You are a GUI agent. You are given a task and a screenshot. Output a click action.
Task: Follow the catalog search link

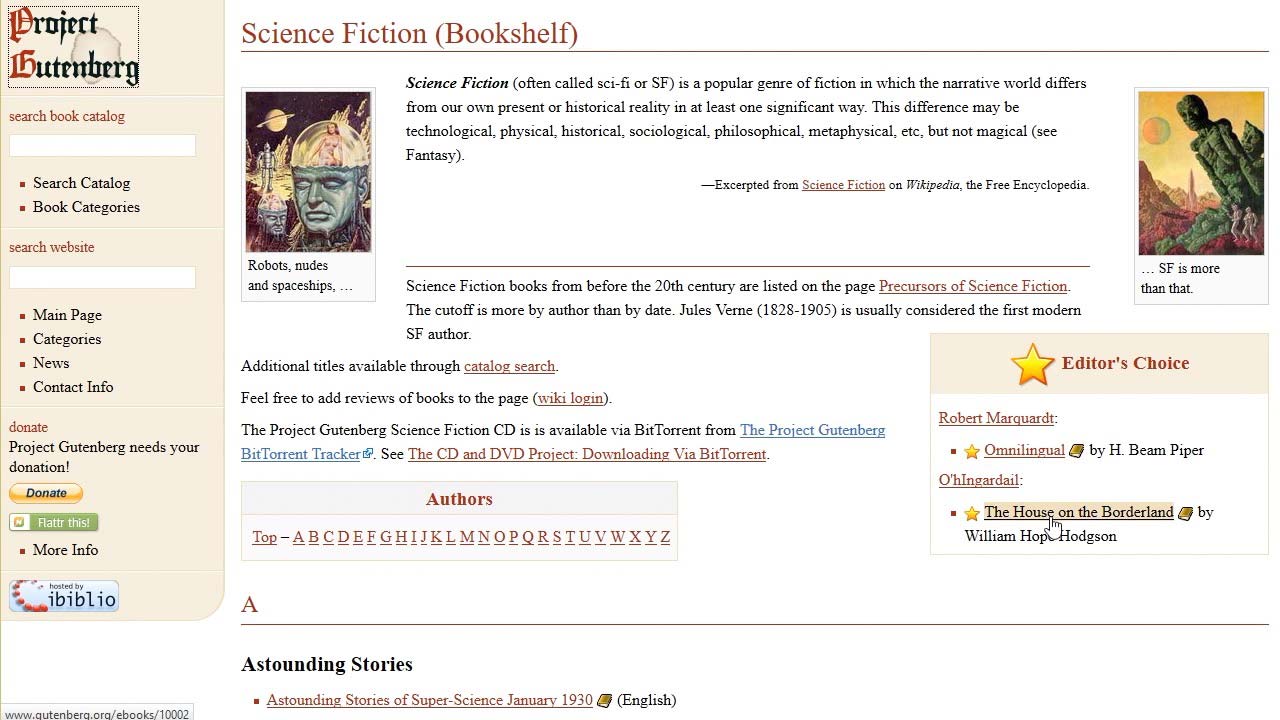(509, 366)
